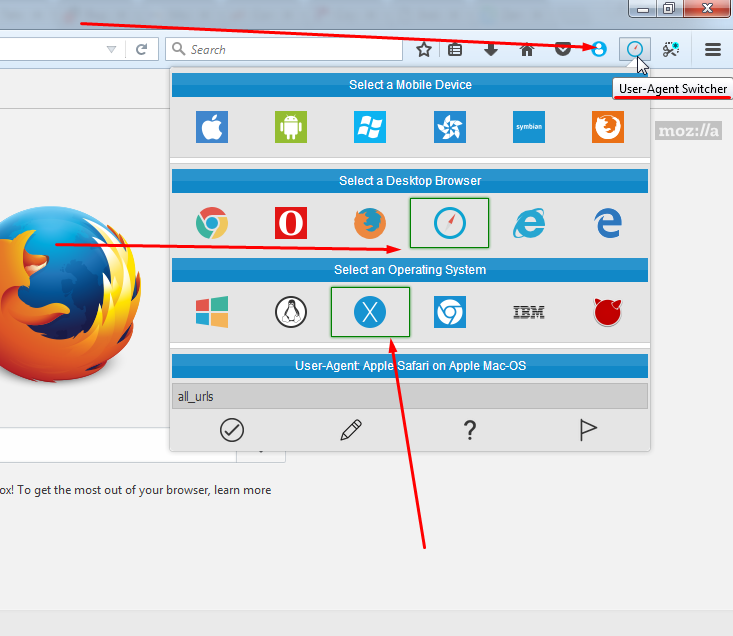Choose Chrome as desktop browser
The height and width of the screenshot is (636, 733).
[212, 223]
